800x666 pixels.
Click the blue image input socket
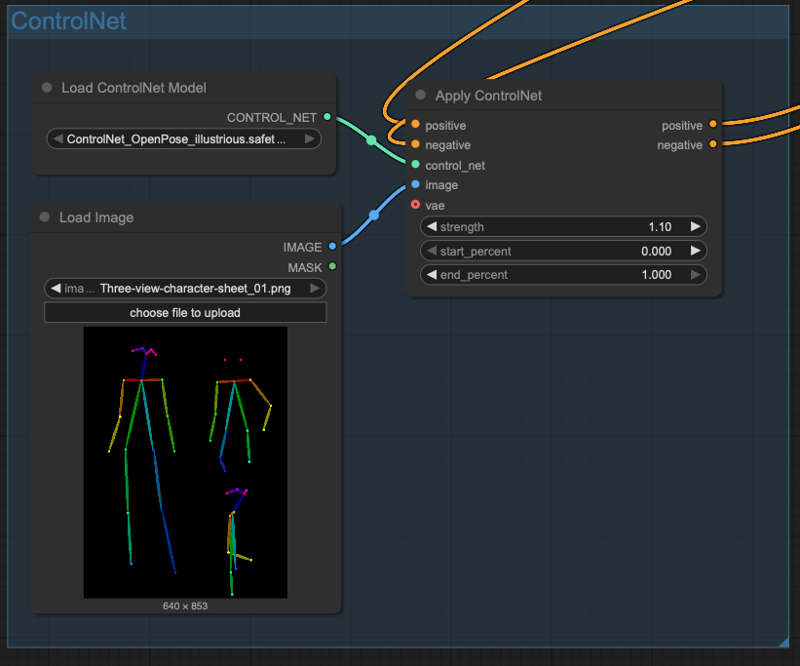click(415, 185)
